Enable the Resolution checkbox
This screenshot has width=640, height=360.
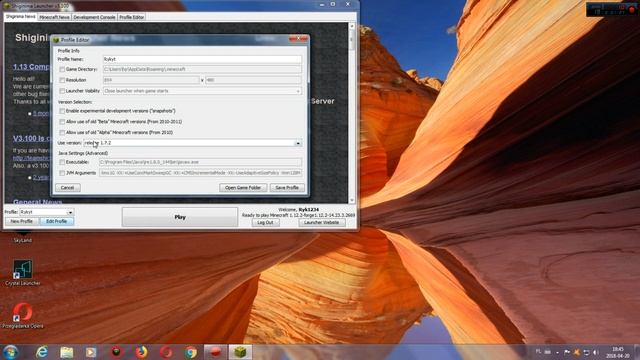coord(62,80)
